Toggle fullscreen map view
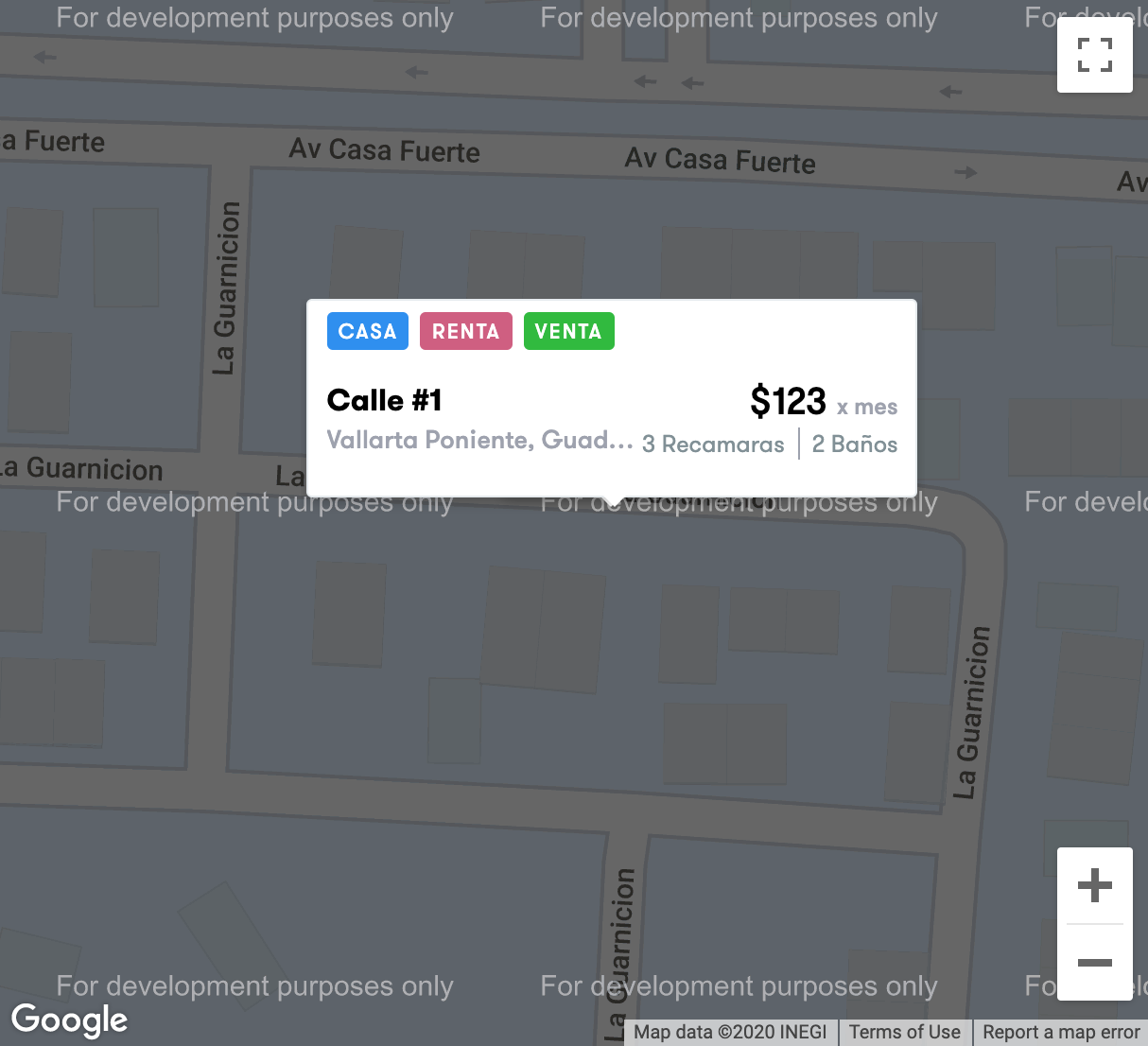Viewport: 1148px width, 1046px height. (x=1095, y=55)
